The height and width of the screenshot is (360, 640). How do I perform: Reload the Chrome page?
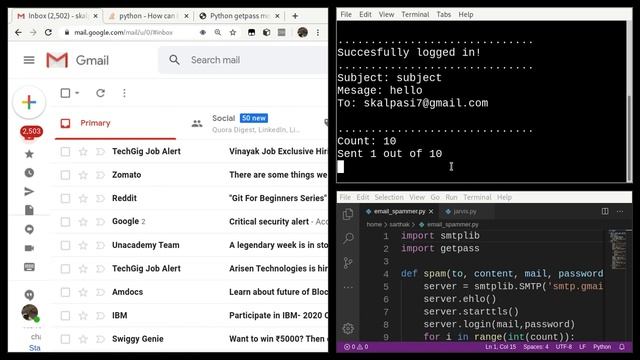click(x=48, y=32)
